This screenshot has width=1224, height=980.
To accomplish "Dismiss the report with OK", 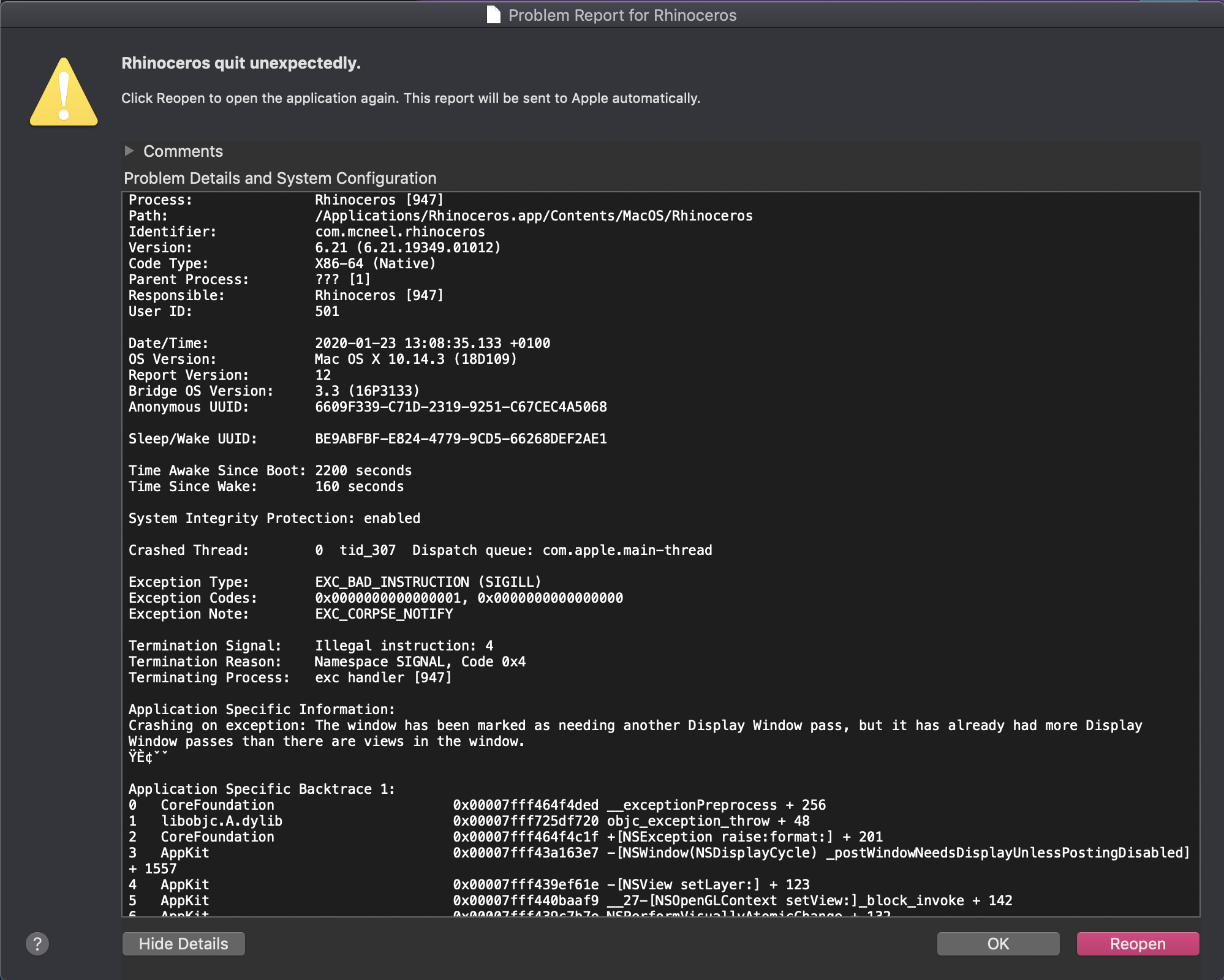I will tap(997, 944).
